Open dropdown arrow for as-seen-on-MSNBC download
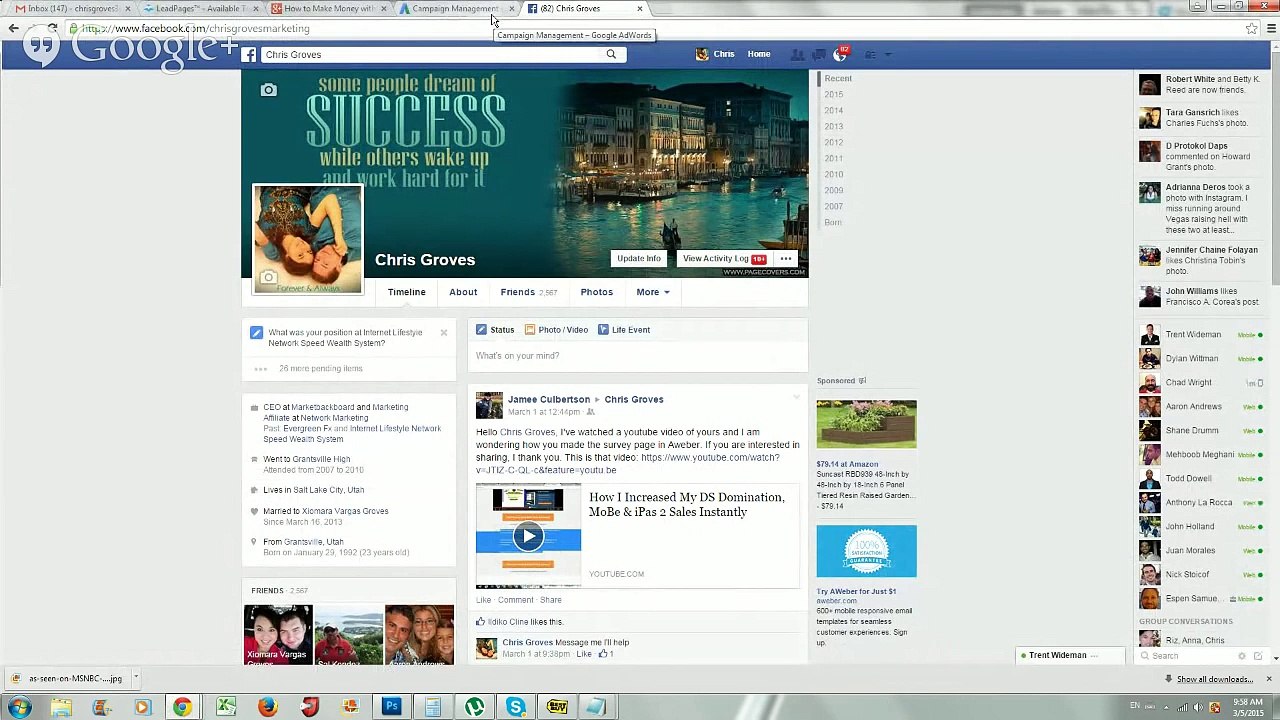Viewport: 1280px width, 720px height. pyautogui.click(x=136, y=679)
